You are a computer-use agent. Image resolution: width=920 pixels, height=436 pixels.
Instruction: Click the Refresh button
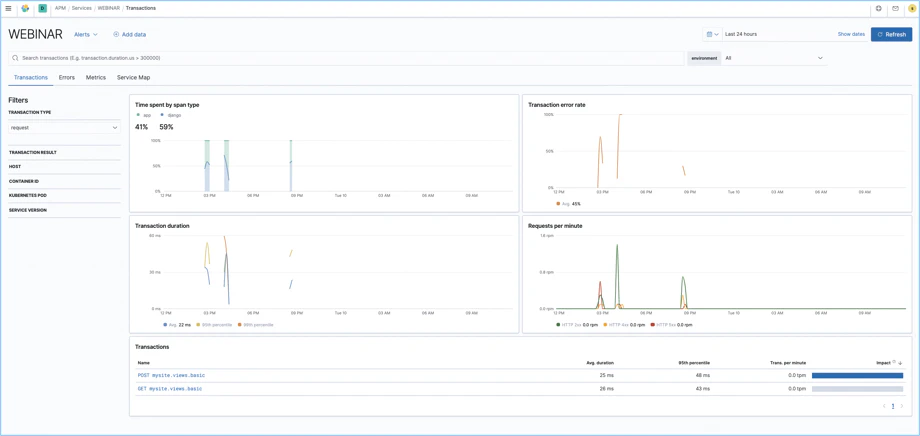tap(891, 34)
